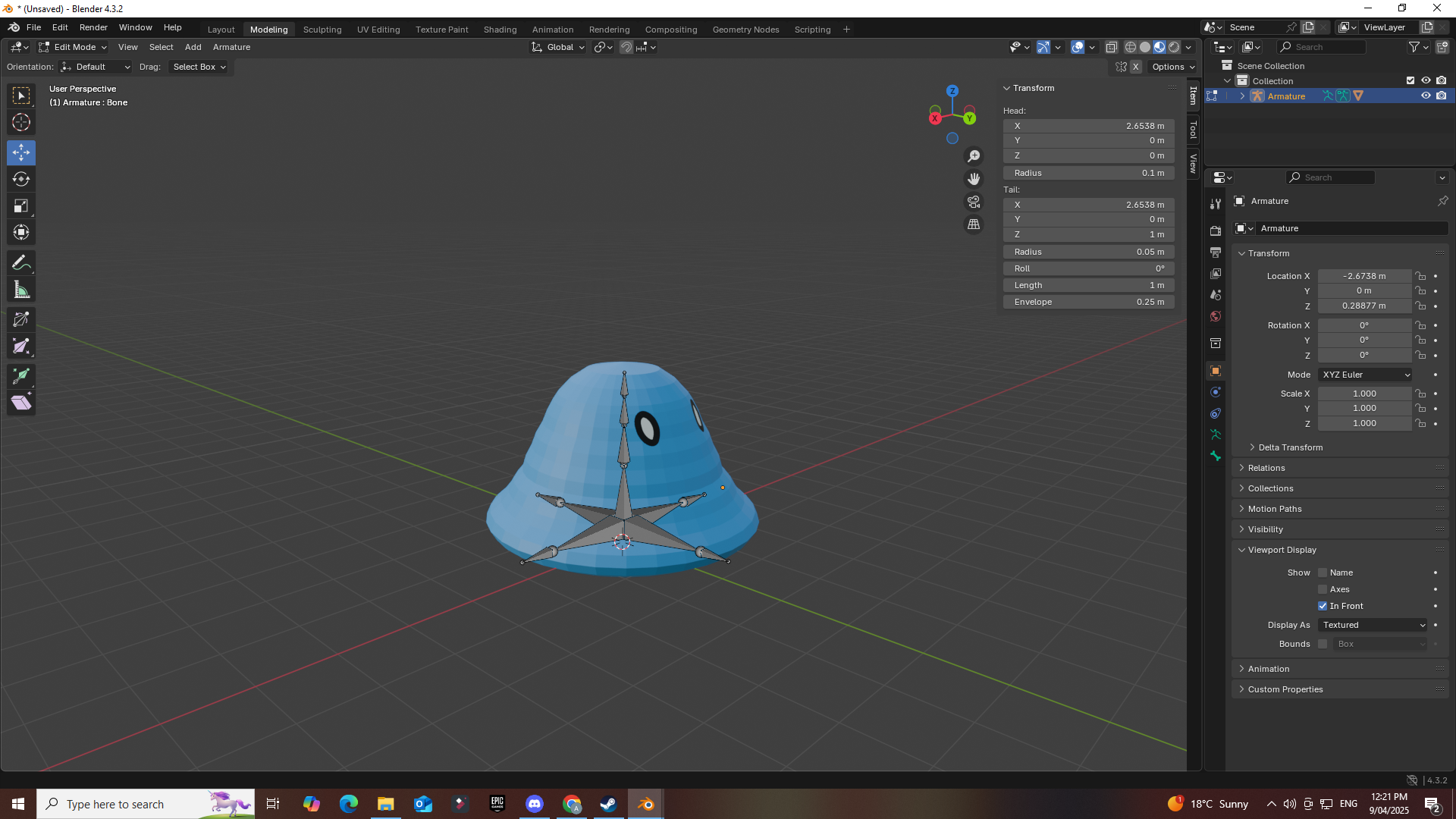
Task: Open the Bone properties tab icon
Action: (1216, 456)
